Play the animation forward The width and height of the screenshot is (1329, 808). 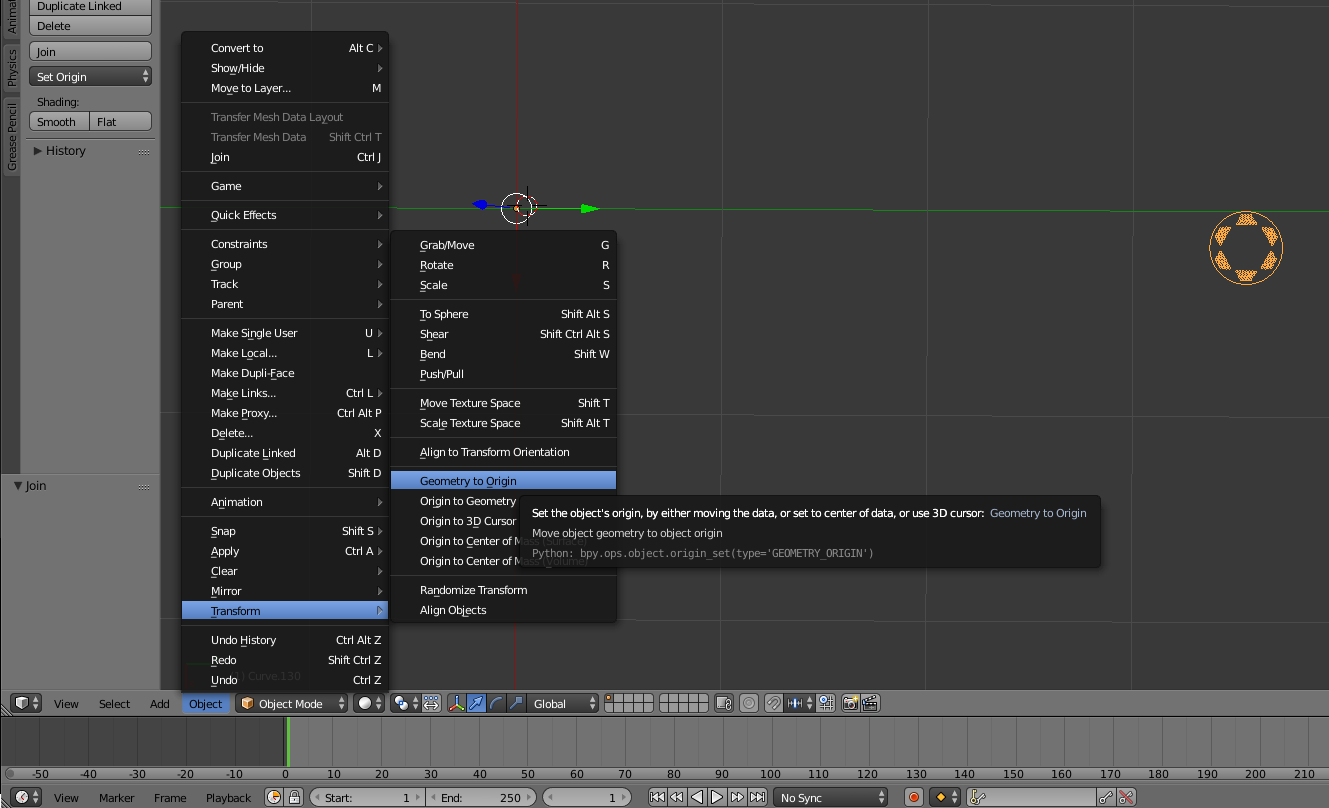717,797
